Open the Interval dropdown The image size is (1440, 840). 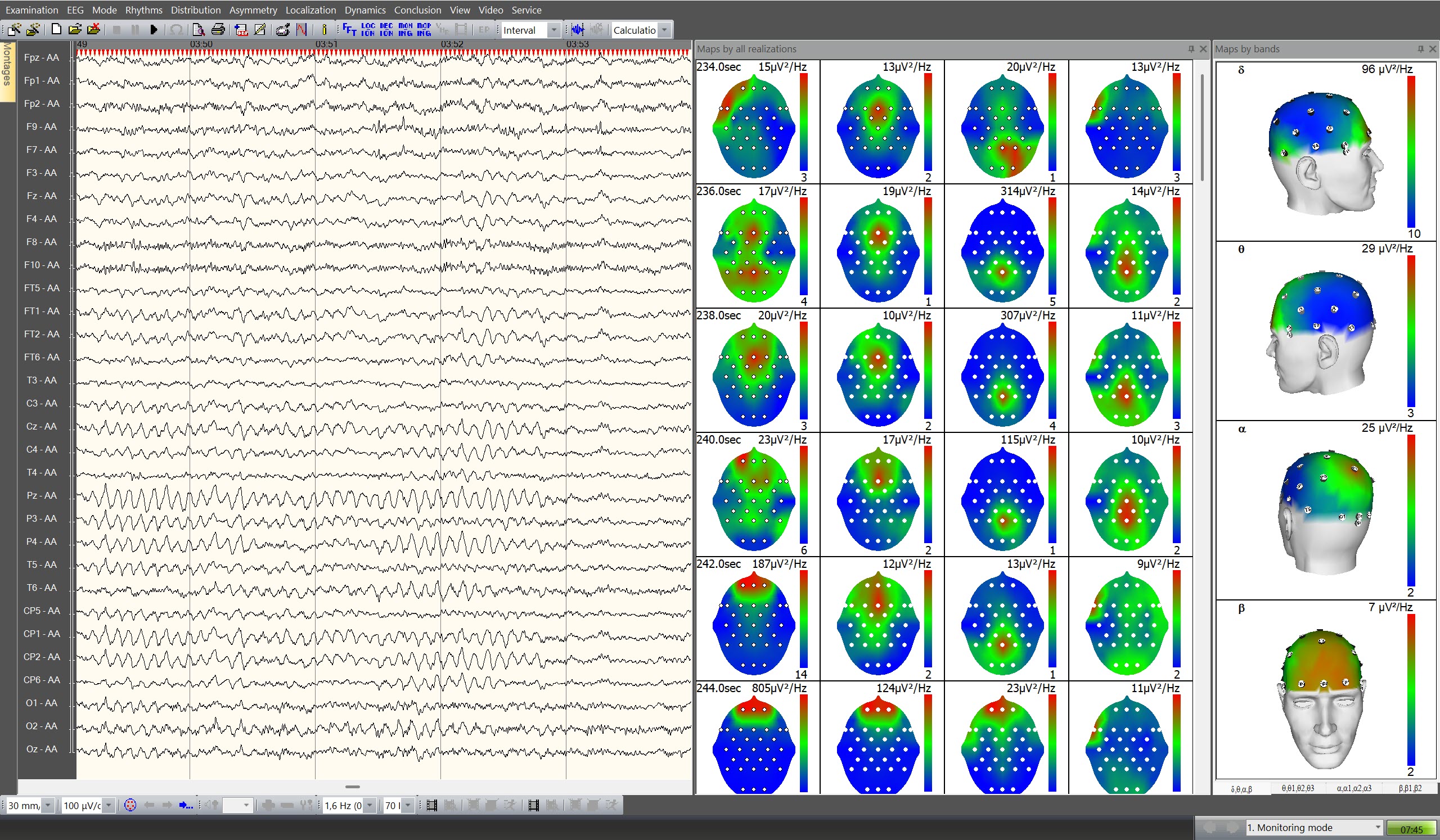553,30
